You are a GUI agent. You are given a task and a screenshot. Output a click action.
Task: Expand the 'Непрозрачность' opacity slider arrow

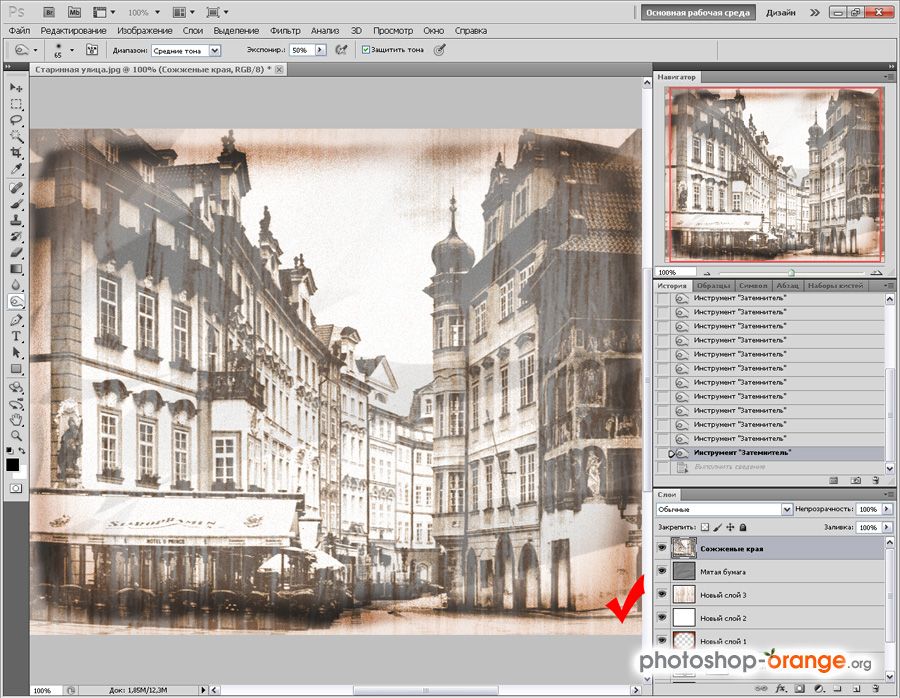pyautogui.click(x=885, y=510)
